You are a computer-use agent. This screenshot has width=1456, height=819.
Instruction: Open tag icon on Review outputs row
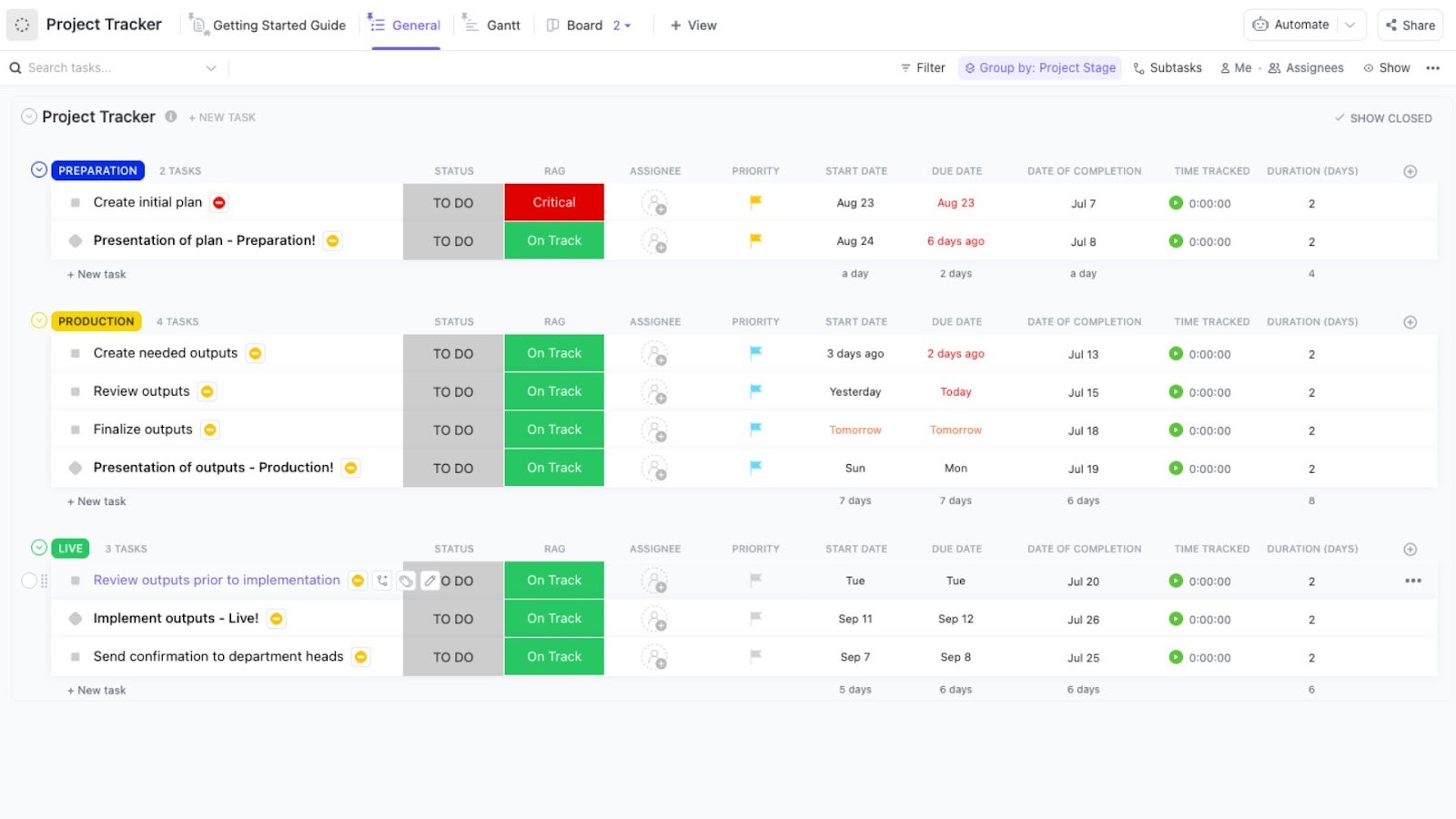tap(407, 581)
